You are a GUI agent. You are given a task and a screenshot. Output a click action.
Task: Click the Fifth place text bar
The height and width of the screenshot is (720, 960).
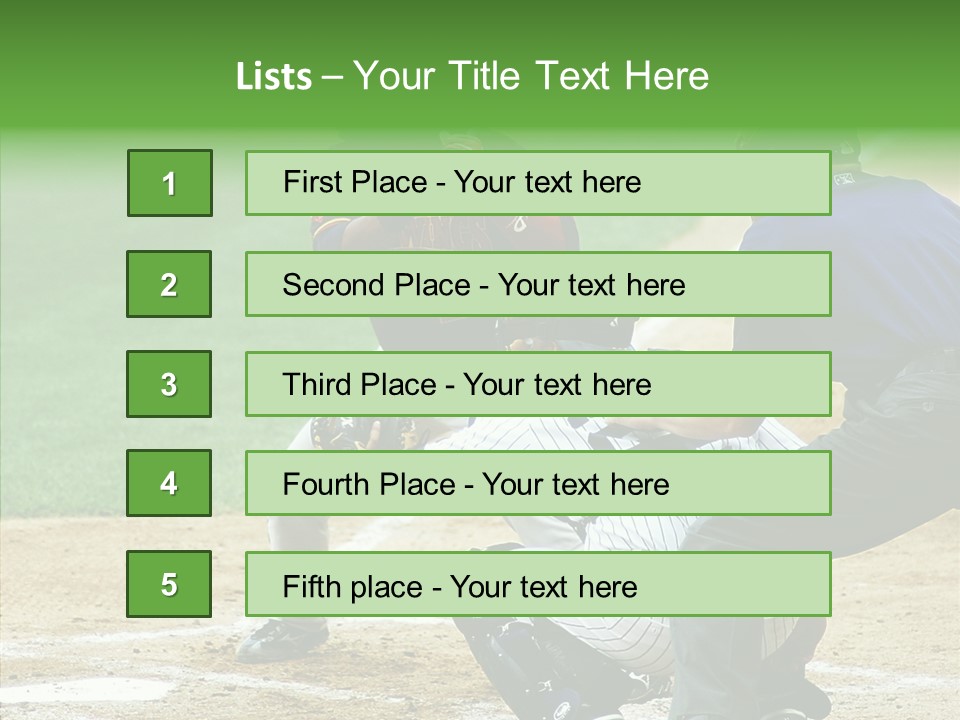[x=538, y=584]
